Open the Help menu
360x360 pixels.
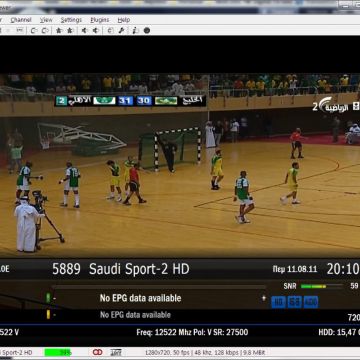tap(124, 20)
